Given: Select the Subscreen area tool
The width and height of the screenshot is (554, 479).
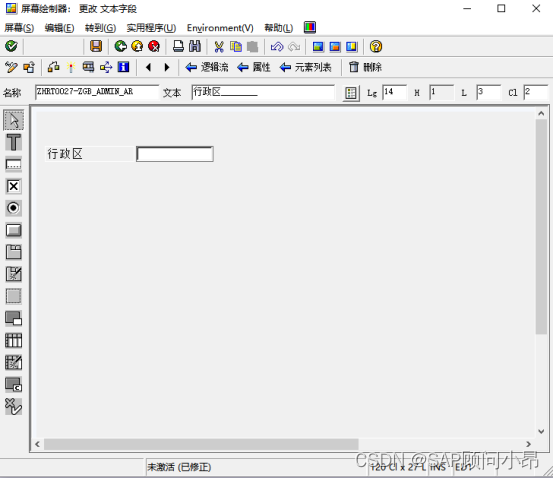Looking at the screenshot, I should (13, 318).
